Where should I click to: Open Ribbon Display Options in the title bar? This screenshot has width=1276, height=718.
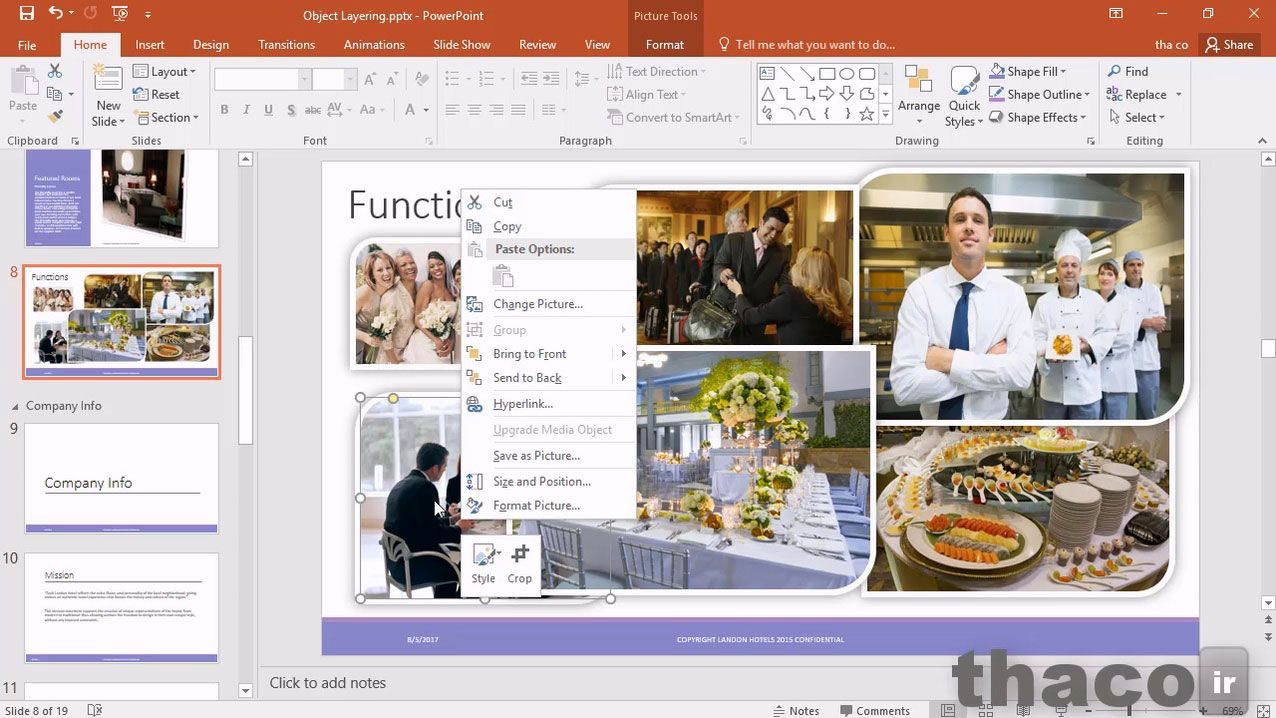pos(1116,14)
